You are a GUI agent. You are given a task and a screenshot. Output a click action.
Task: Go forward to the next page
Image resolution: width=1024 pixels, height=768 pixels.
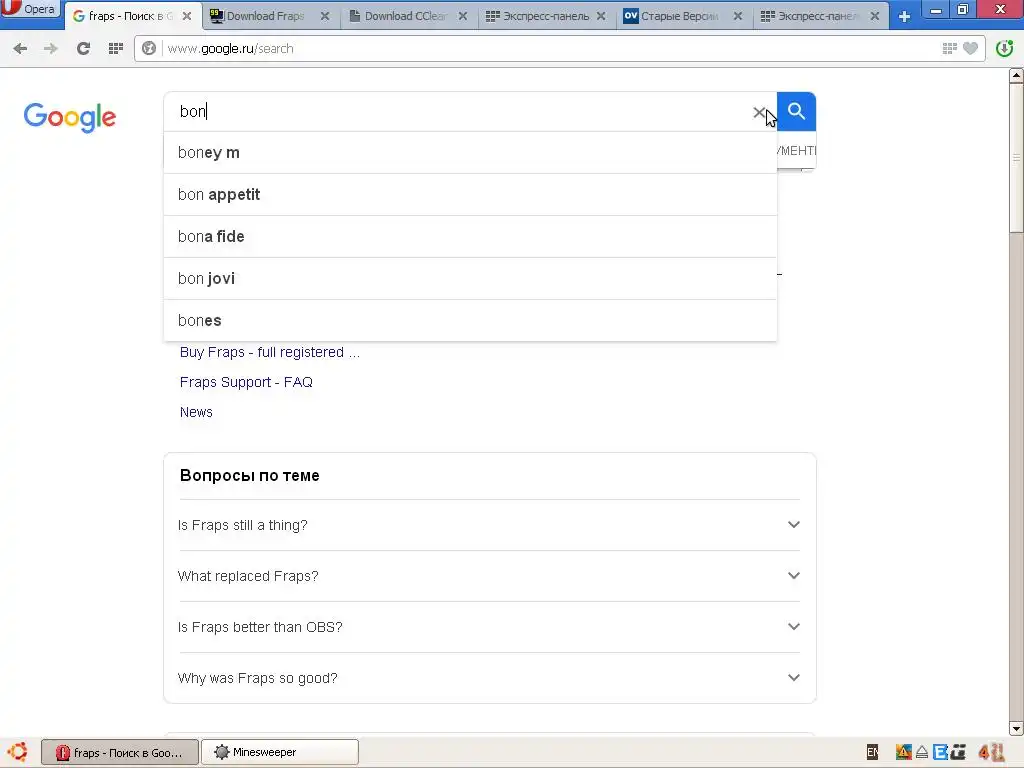50,48
